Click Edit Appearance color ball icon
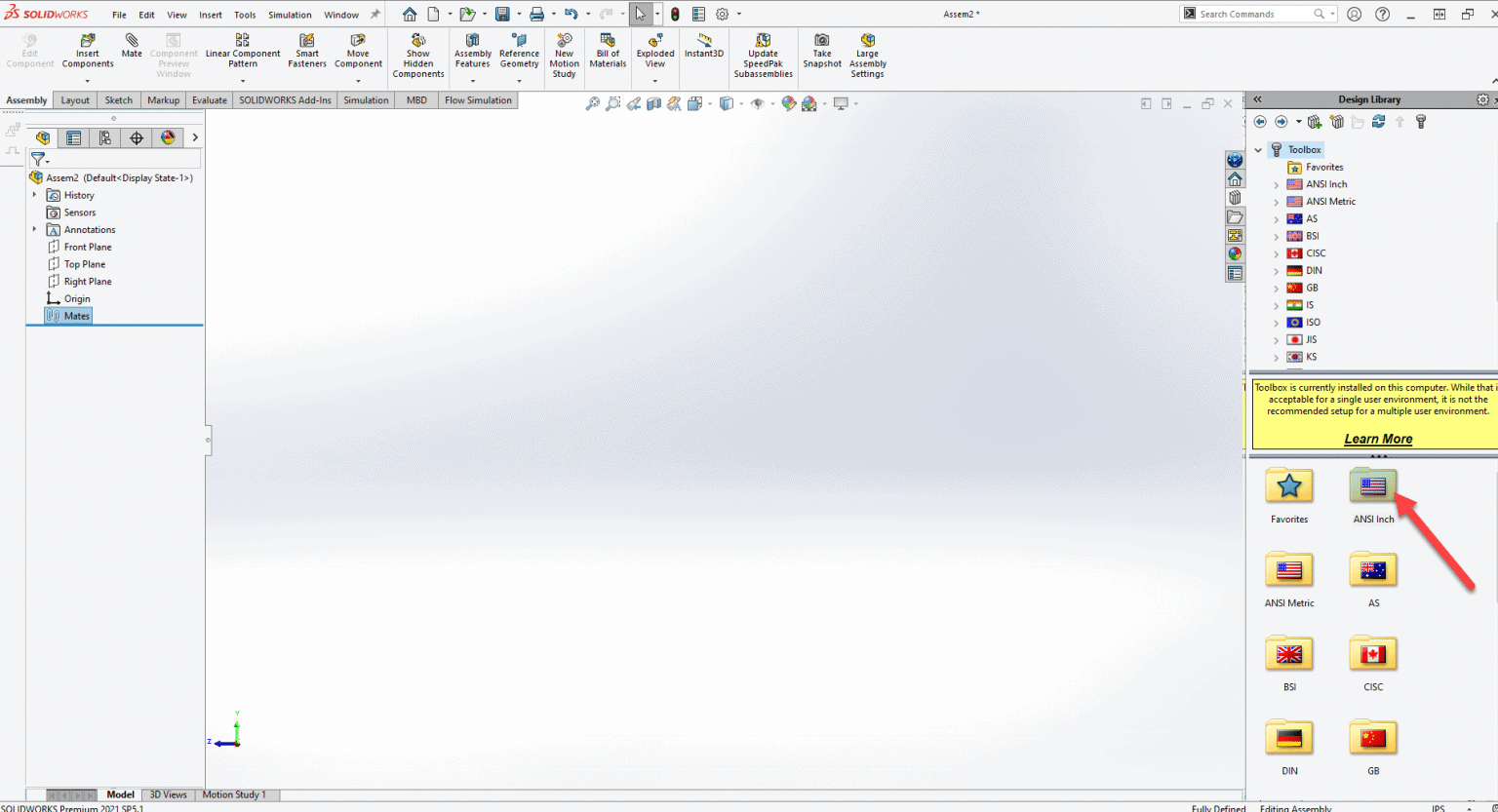The width and height of the screenshot is (1498, 812). coord(788,103)
